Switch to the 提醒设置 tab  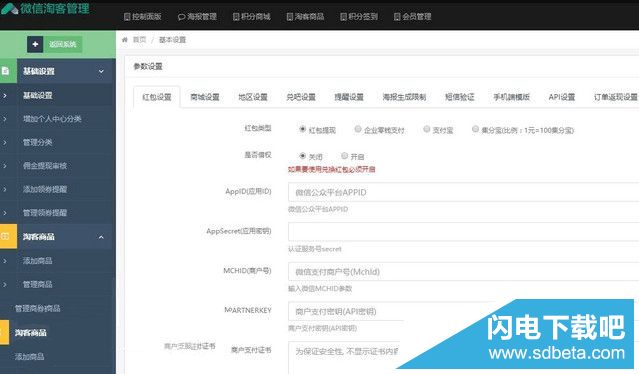349,97
